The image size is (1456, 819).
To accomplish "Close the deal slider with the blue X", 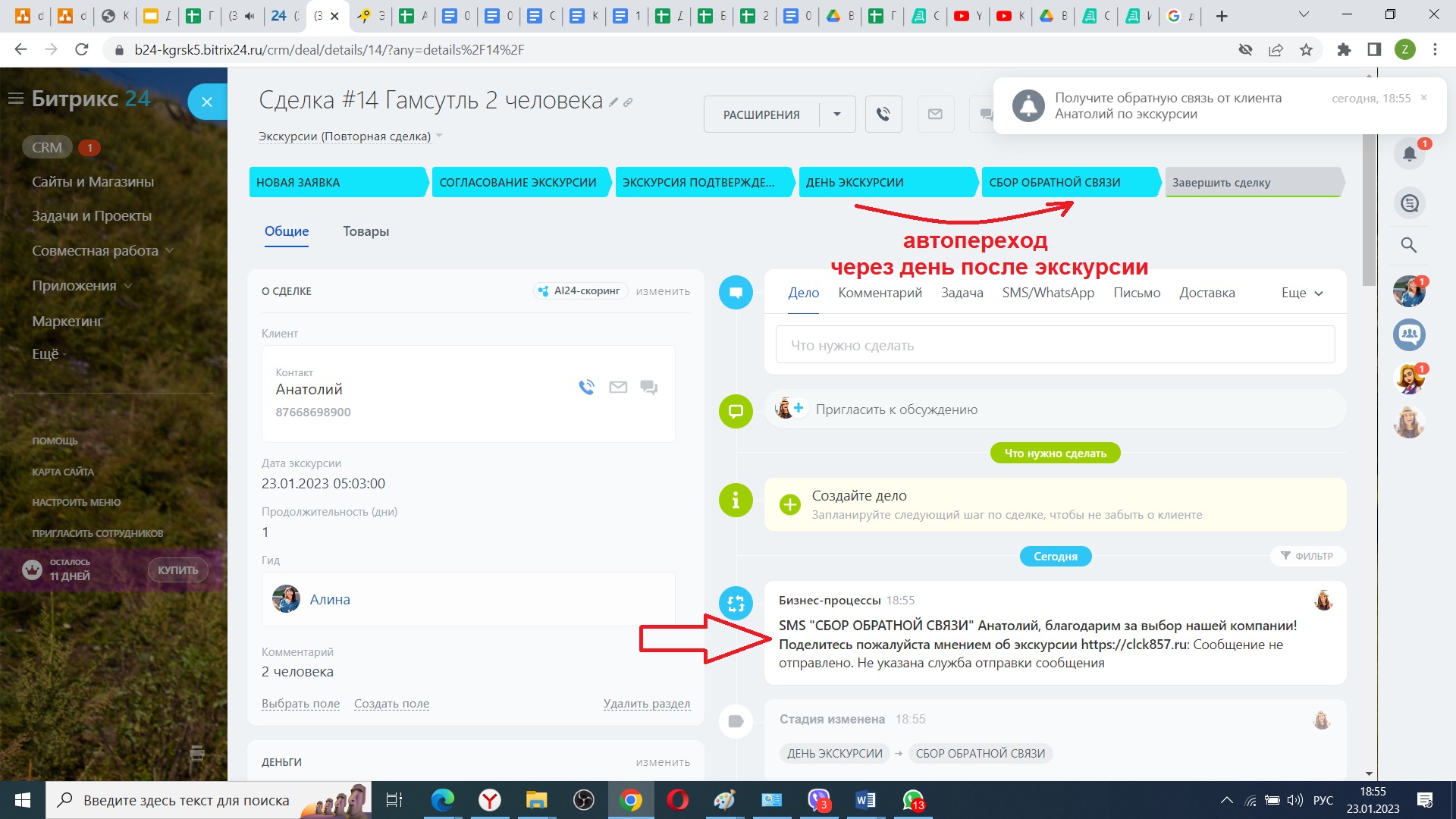I will [x=207, y=102].
